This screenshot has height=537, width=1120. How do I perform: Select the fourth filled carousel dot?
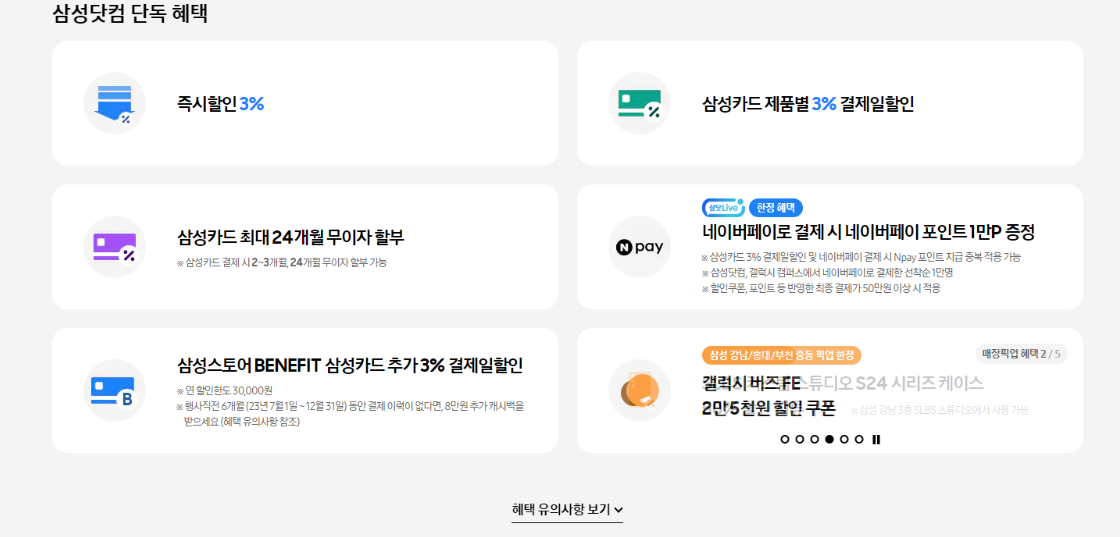coord(829,440)
